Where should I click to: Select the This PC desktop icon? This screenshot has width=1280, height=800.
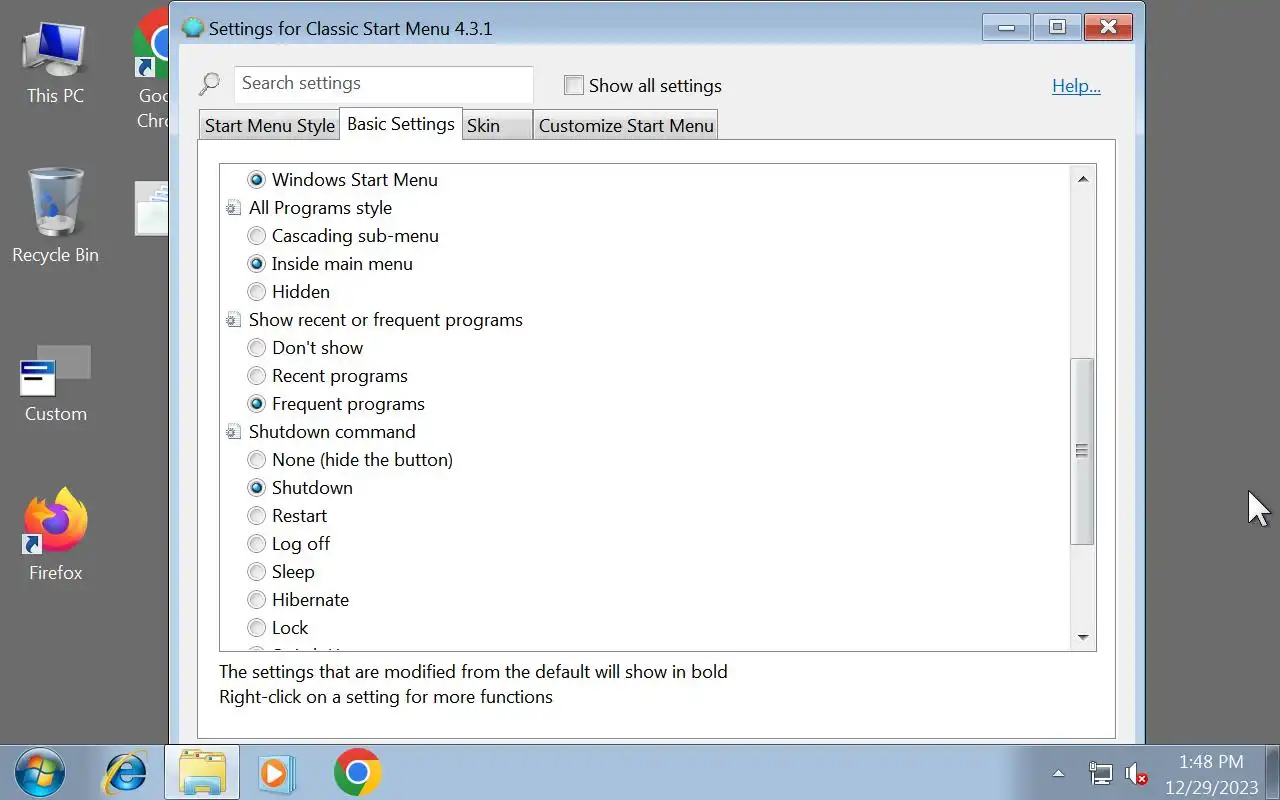55,62
